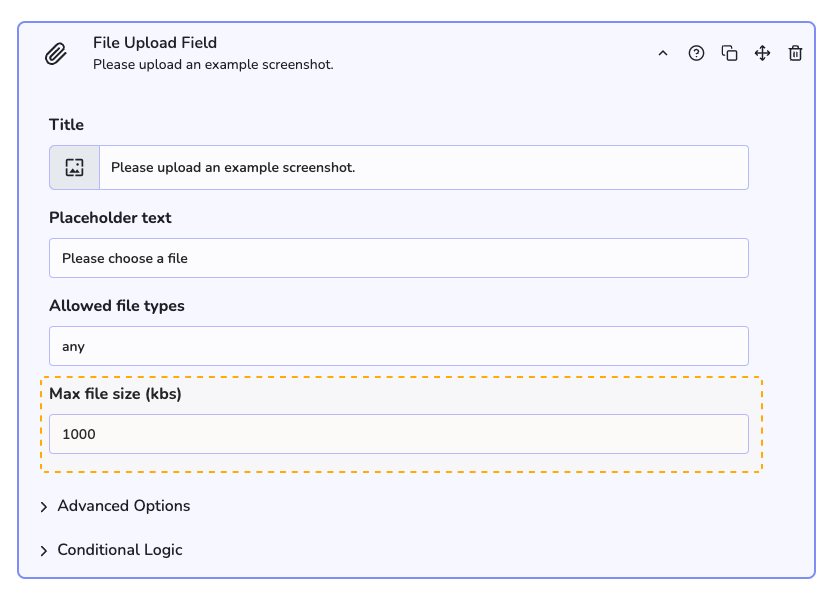This screenshot has width=836, height=599.
Task: Click the image icon beside Title input
Action: click(74, 168)
